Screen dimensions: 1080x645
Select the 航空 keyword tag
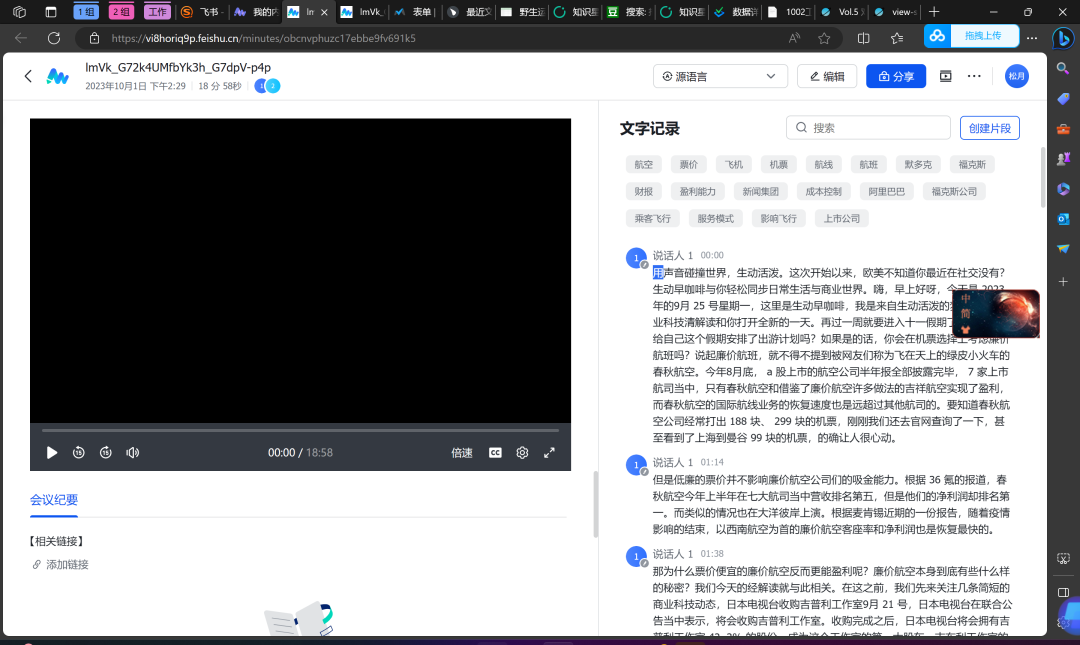click(x=644, y=165)
